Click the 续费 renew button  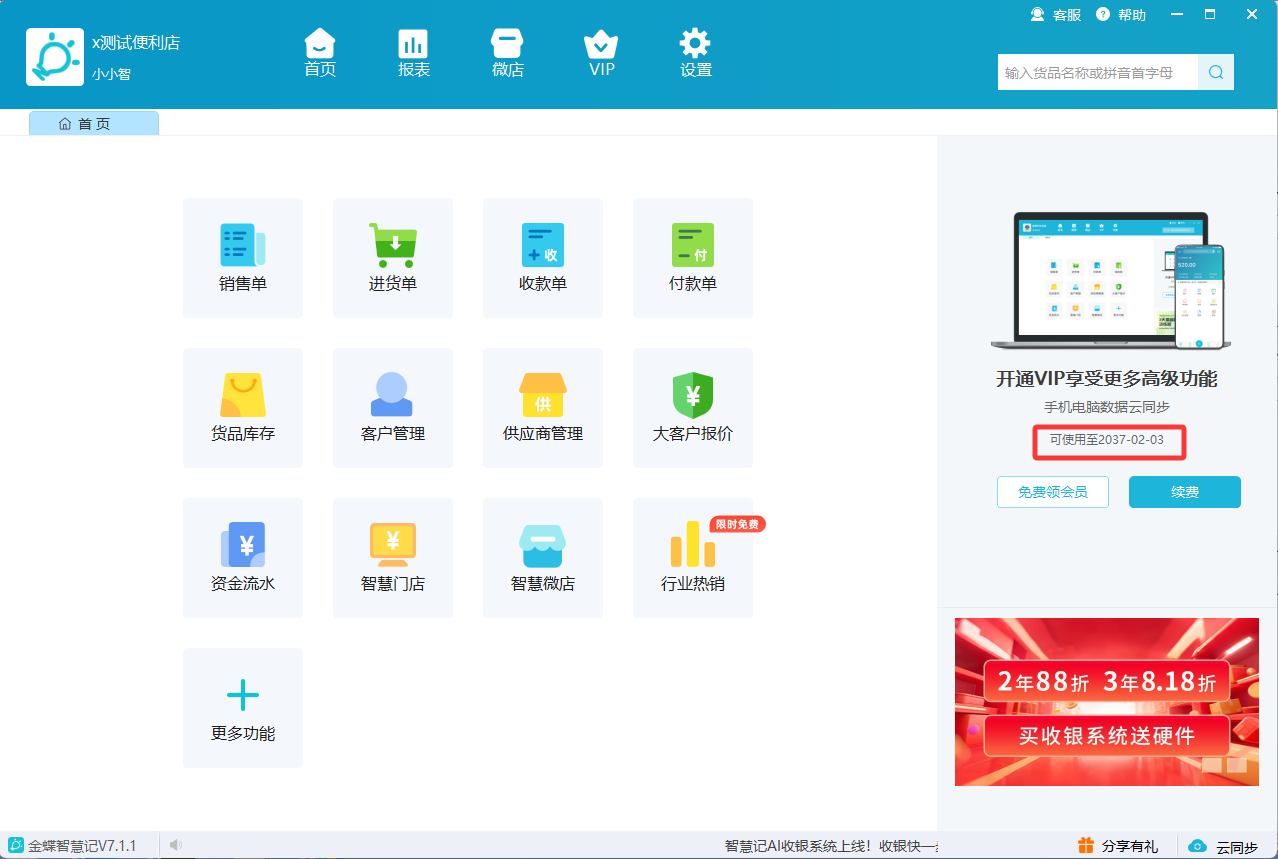coord(1185,492)
